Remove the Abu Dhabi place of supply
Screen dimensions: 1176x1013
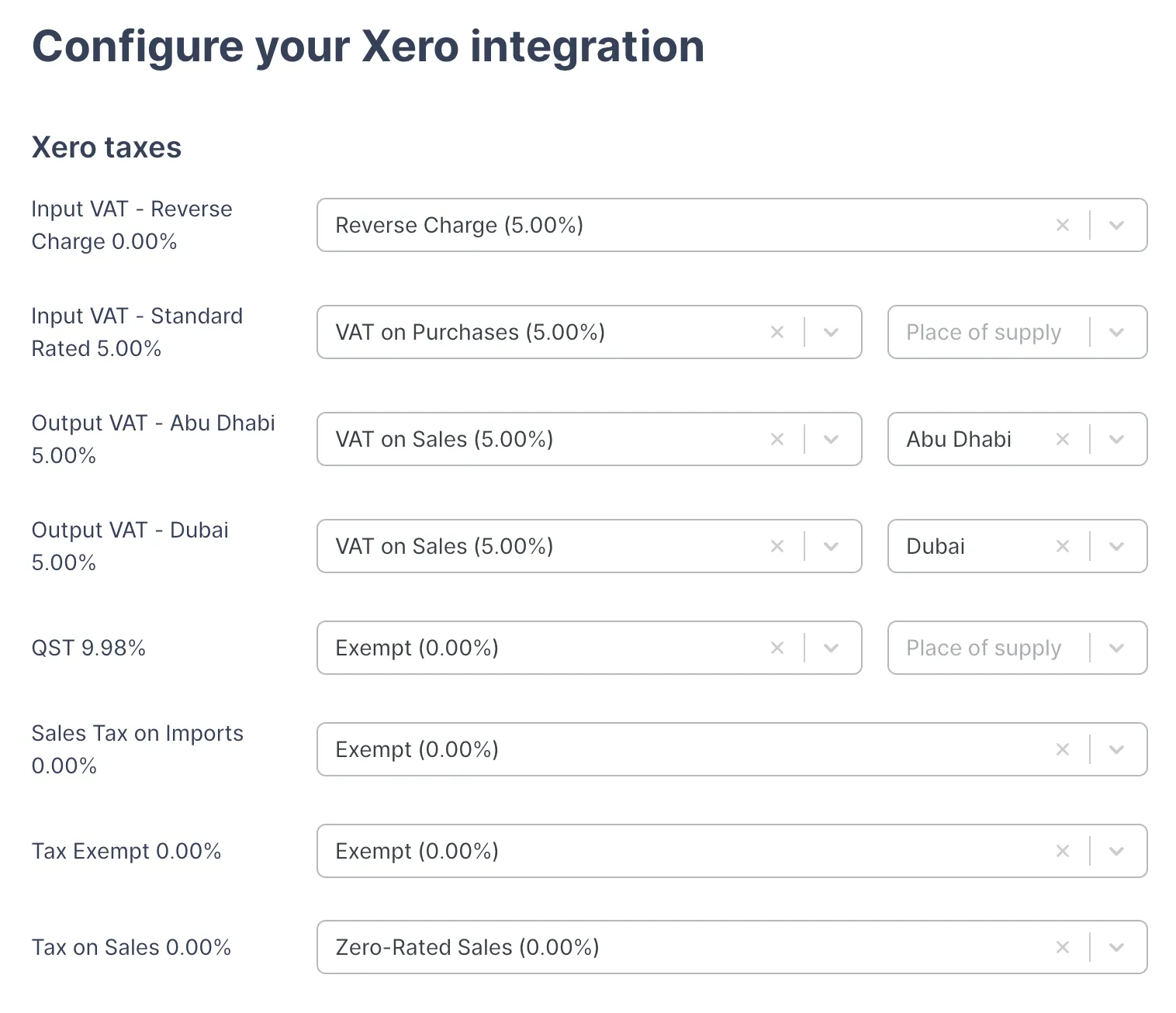pyautogui.click(x=1063, y=439)
